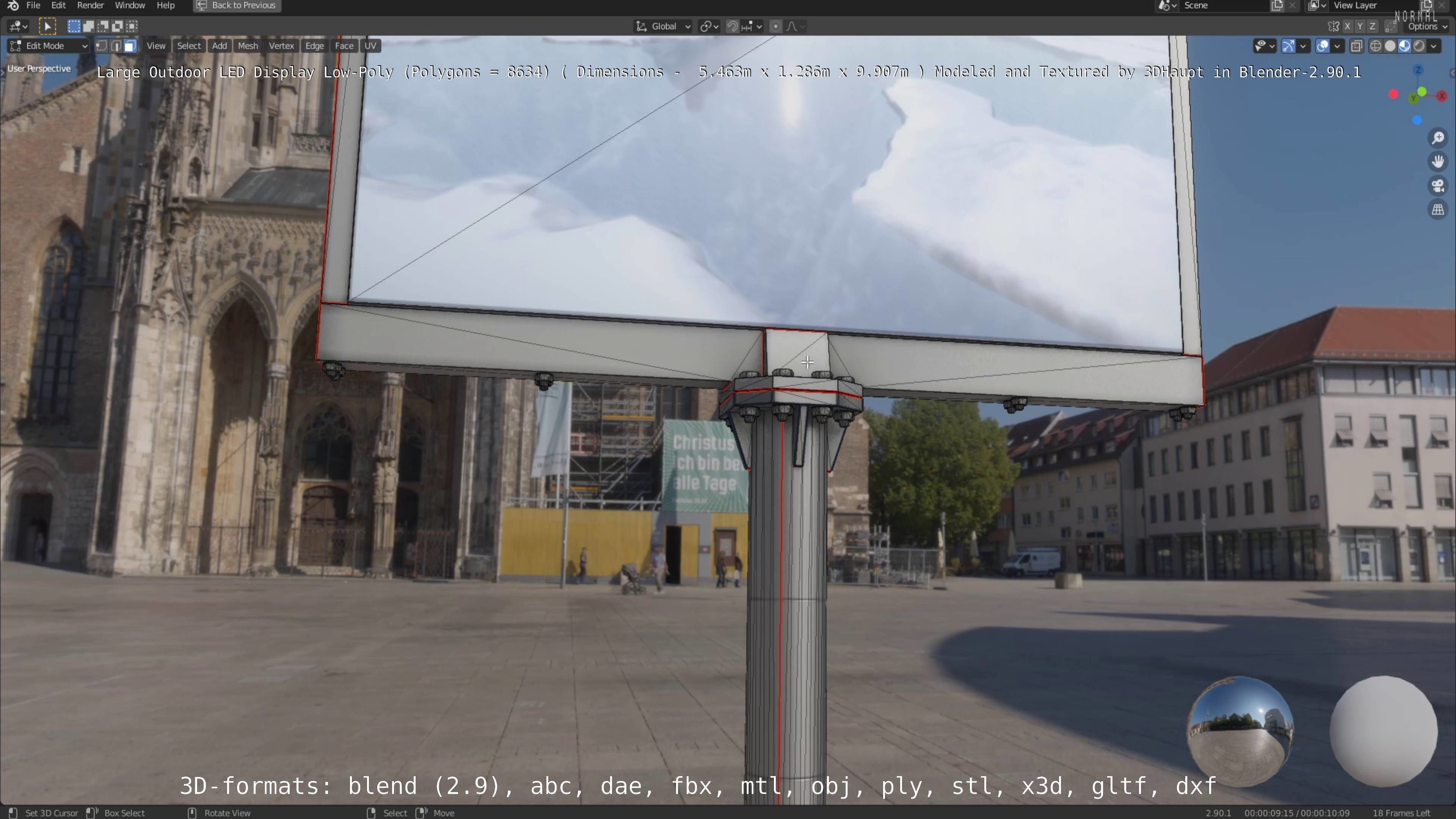
Task: Click the Back to Previous button
Action: point(237,6)
